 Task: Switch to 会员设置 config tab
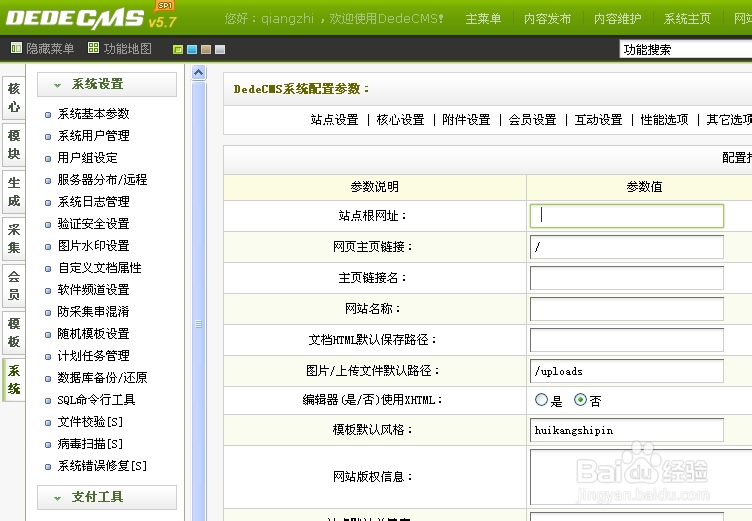click(532, 120)
